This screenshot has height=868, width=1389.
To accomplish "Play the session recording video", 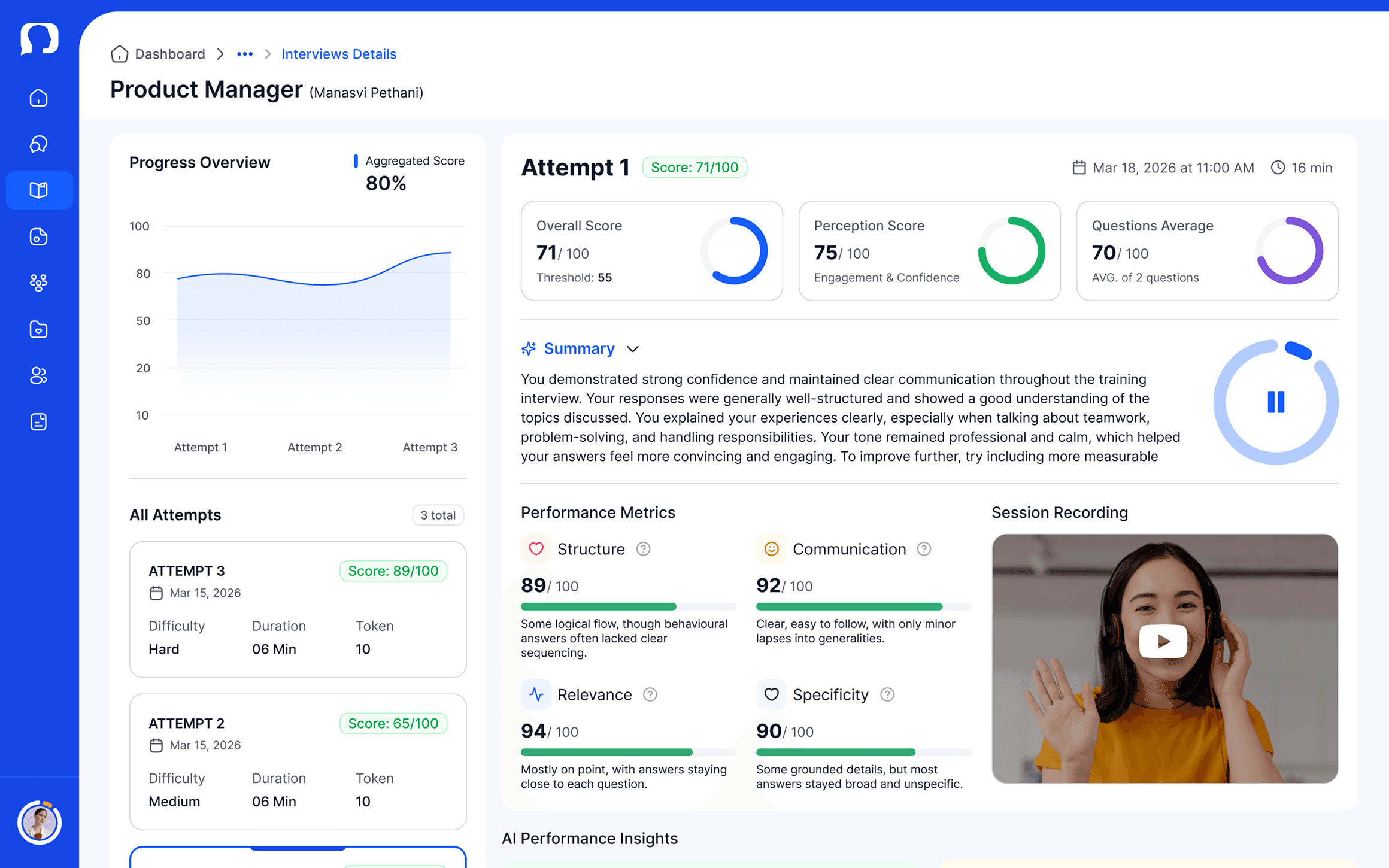I will click(x=1163, y=641).
